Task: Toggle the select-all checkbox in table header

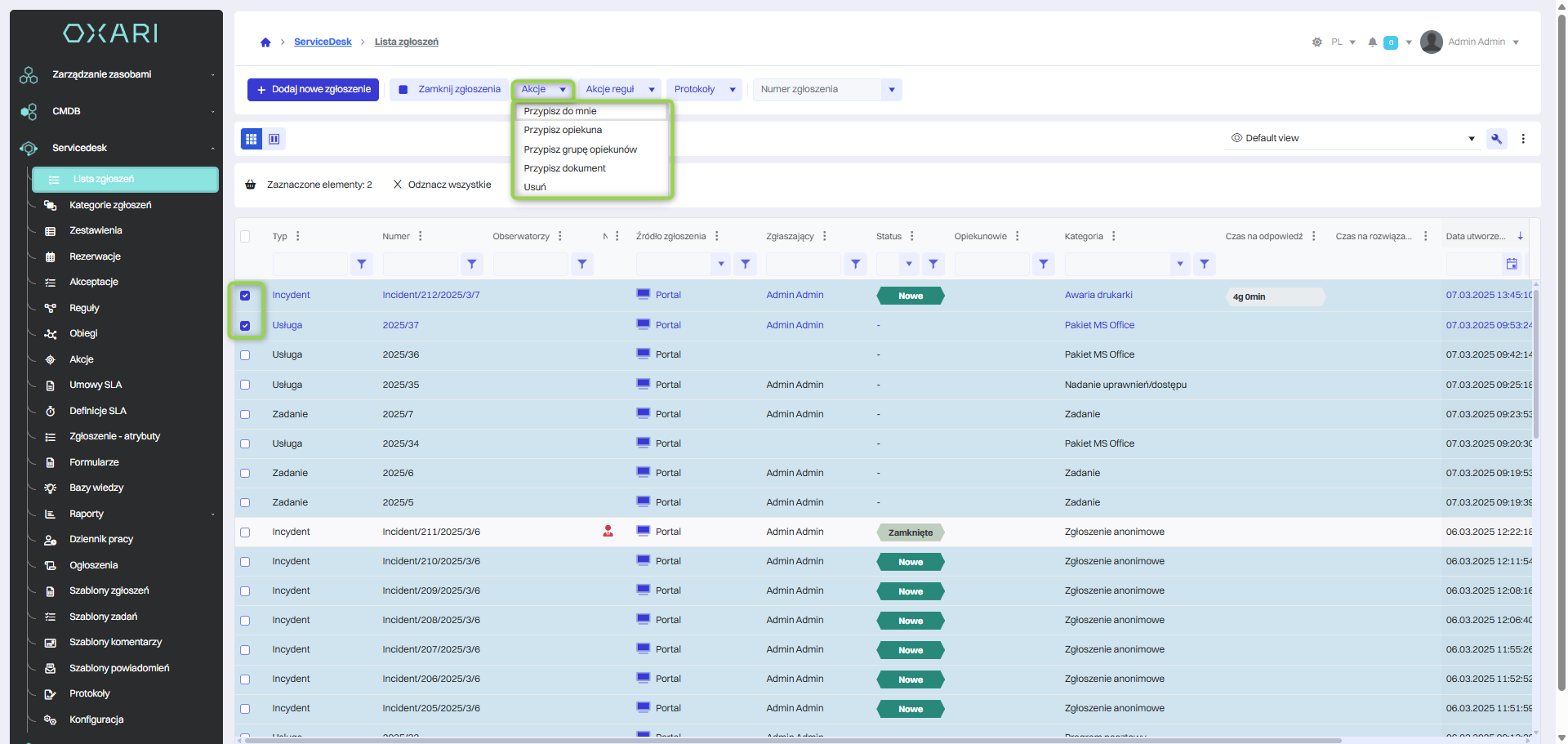Action: pos(245,237)
